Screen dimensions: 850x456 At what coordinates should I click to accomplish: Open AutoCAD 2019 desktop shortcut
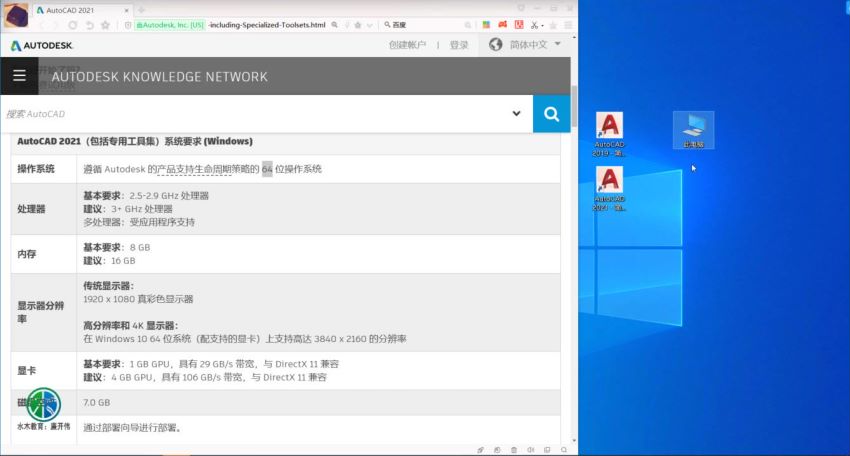point(609,134)
